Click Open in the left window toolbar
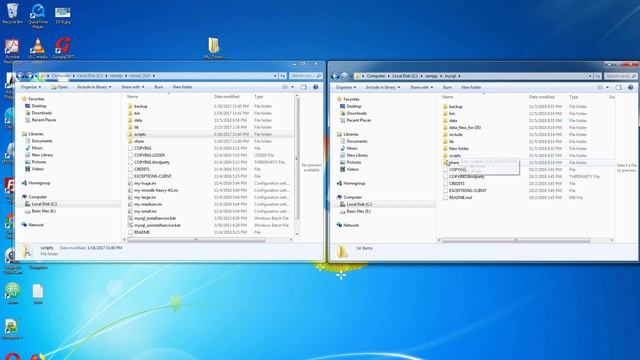Viewport: 640px width, 360px height. (60, 87)
